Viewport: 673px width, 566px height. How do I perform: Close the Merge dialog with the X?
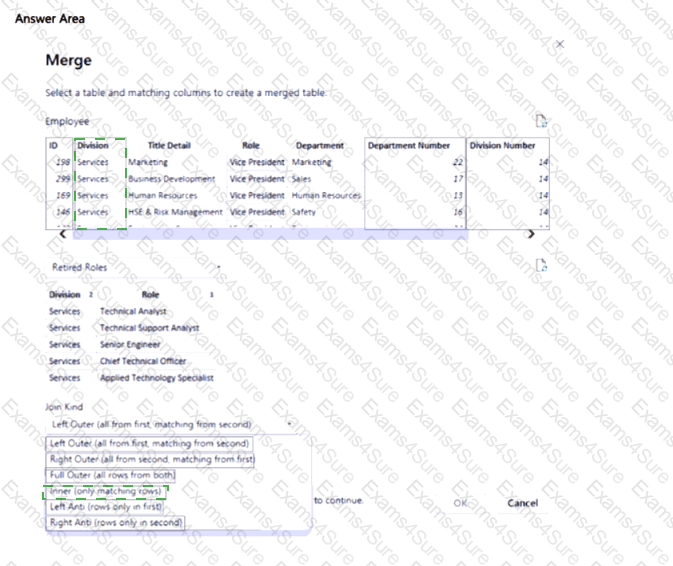(x=559, y=44)
